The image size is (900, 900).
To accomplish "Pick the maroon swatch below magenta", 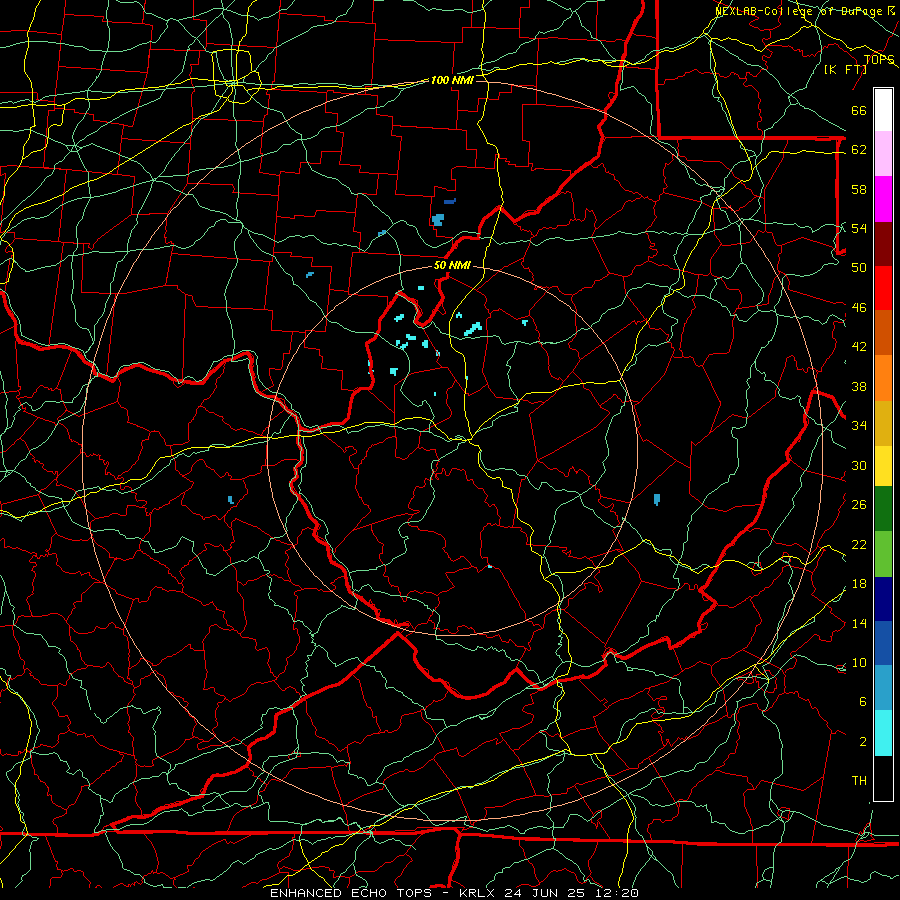I will [883, 244].
